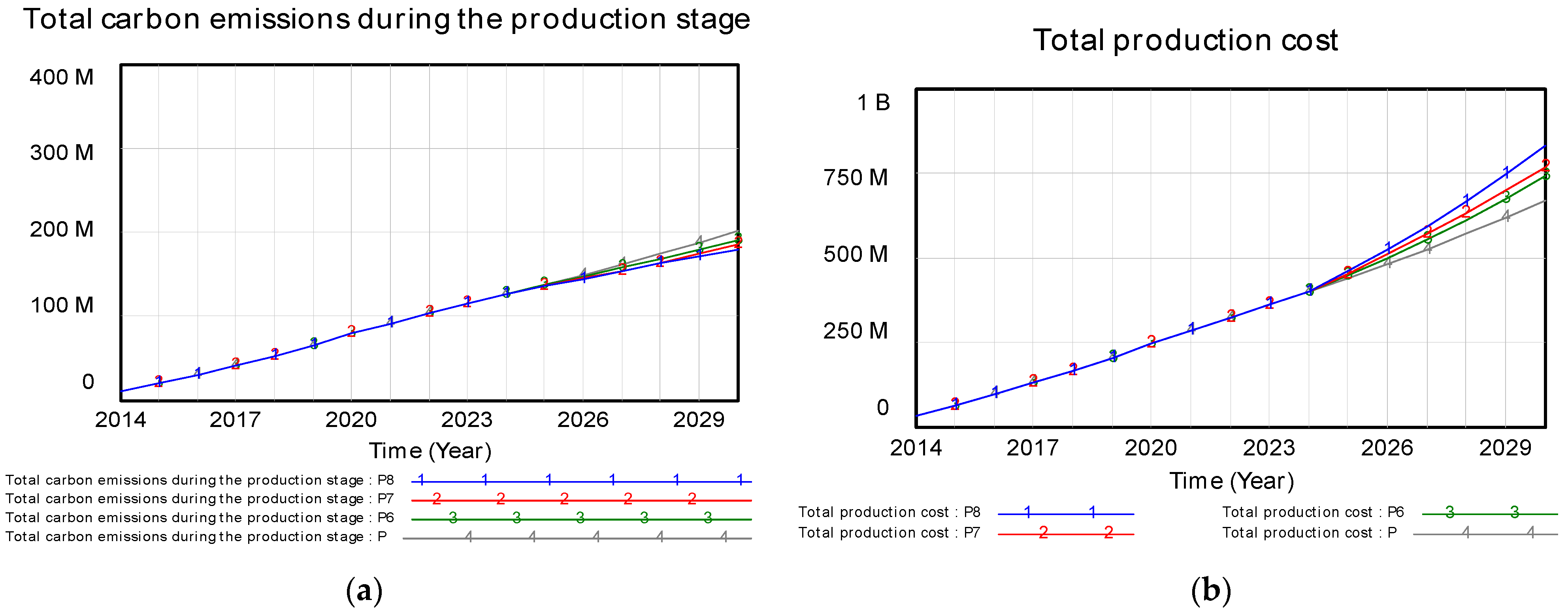
Task: Select 'Total production cost : P' legend label
Action: point(1310,533)
